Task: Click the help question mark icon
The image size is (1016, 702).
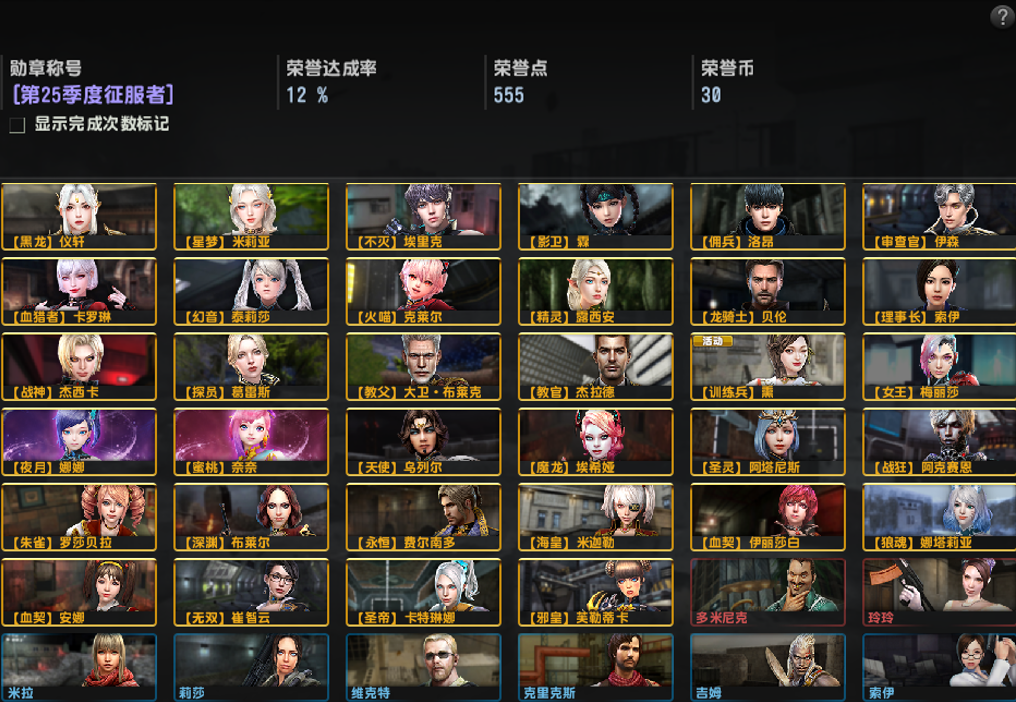Action: [x=1002, y=17]
